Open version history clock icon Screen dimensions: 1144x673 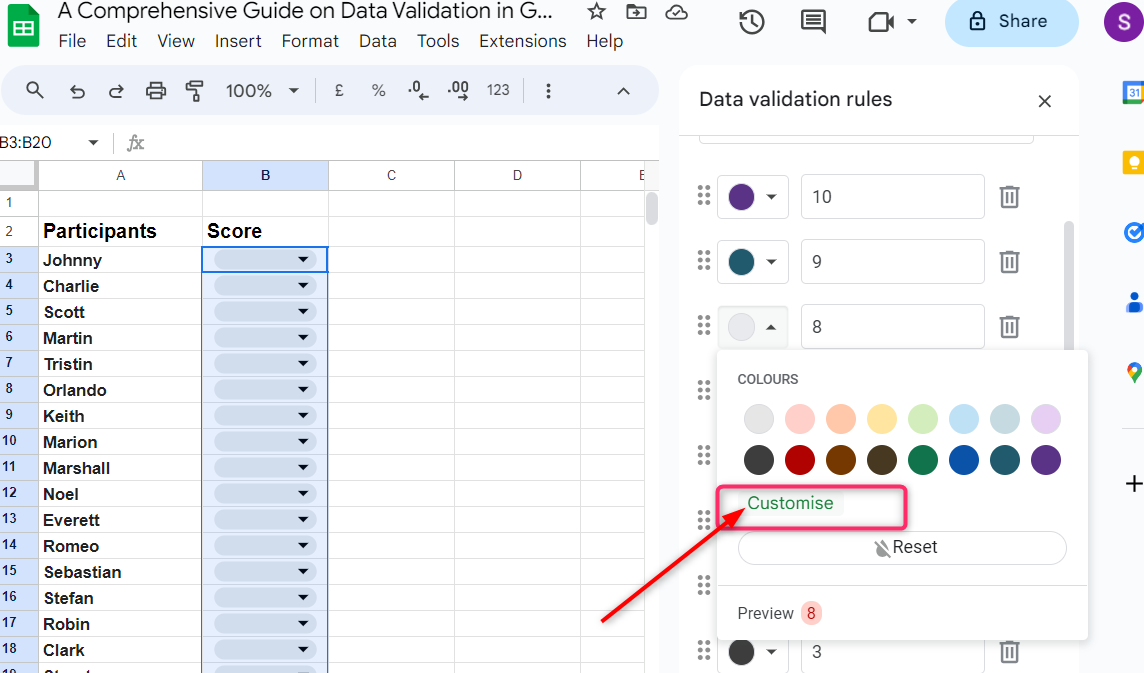[751, 22]
